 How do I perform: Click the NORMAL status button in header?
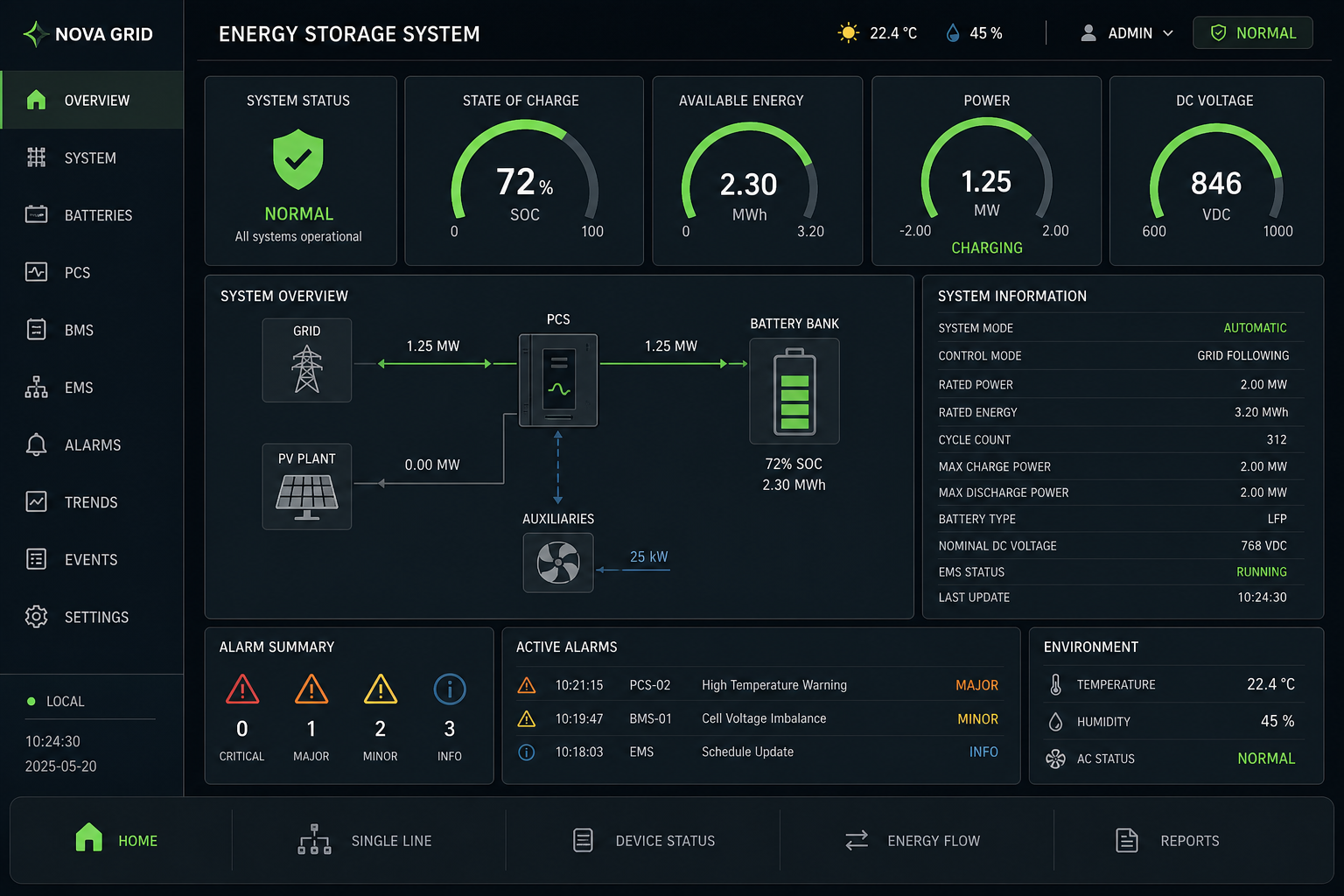point(1252,33)
